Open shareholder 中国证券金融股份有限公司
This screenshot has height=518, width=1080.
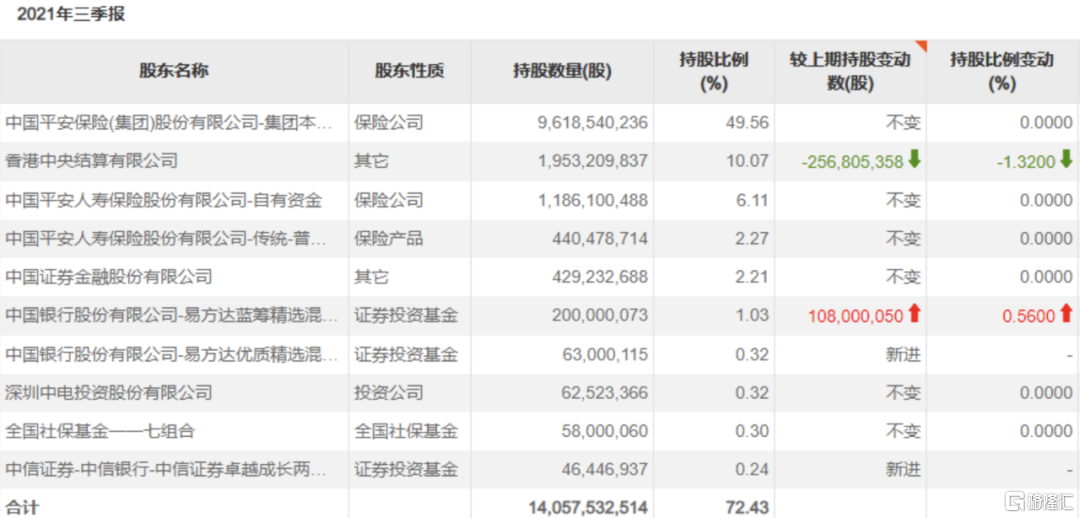(x=109, y=277)
